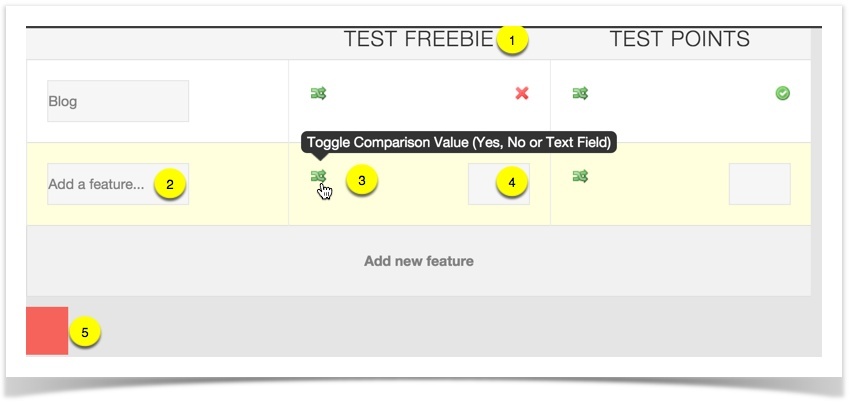856x406 pixels.
Task: Click yellow marker number 4
Action: [512, 183]
